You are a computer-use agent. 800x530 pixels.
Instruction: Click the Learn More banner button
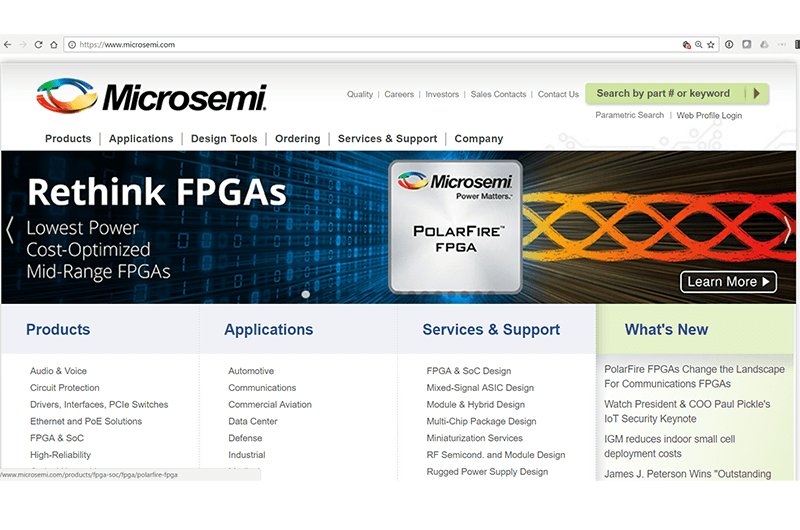(728, 282)
